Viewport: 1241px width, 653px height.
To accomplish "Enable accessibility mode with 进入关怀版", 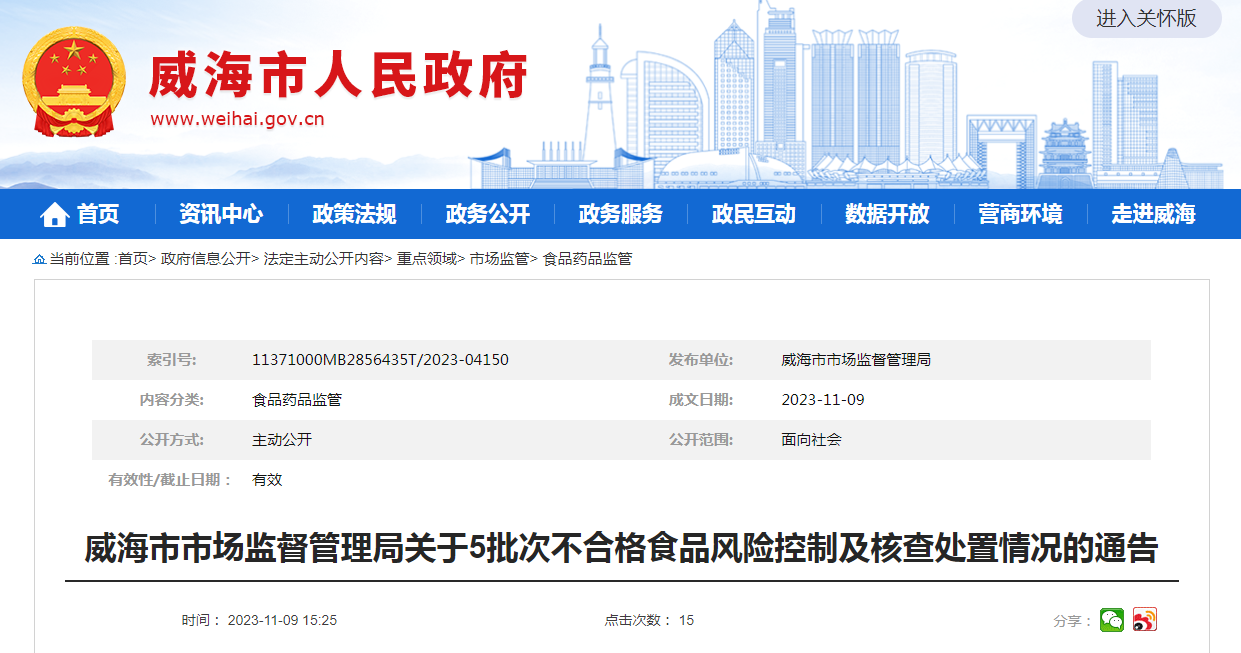I will click(x=1146, y=18).
